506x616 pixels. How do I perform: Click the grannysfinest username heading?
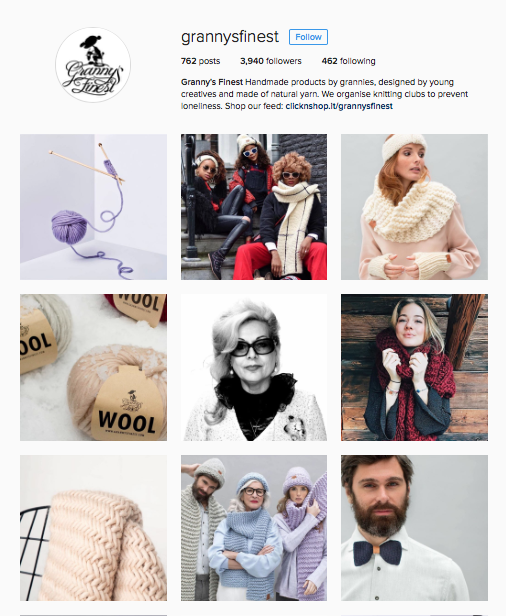coord(230,37)
